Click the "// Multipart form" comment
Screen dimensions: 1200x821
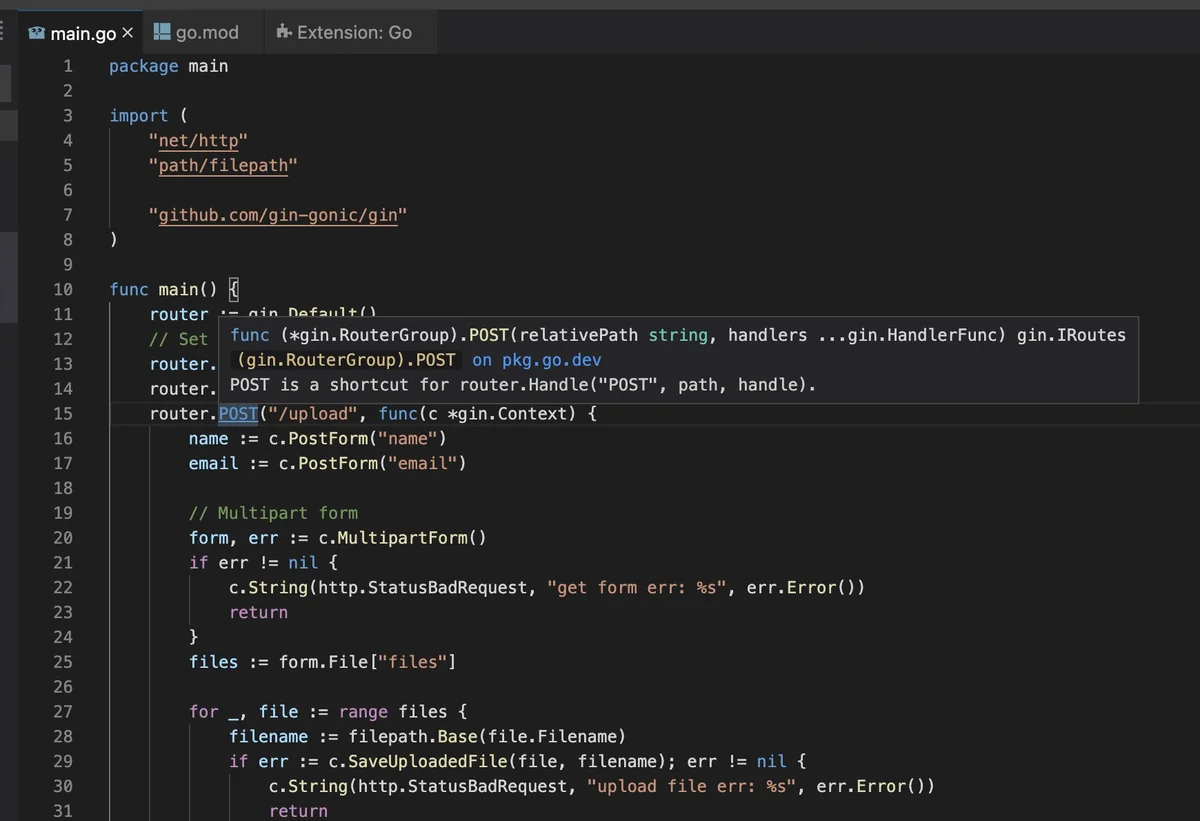[273, 513]
